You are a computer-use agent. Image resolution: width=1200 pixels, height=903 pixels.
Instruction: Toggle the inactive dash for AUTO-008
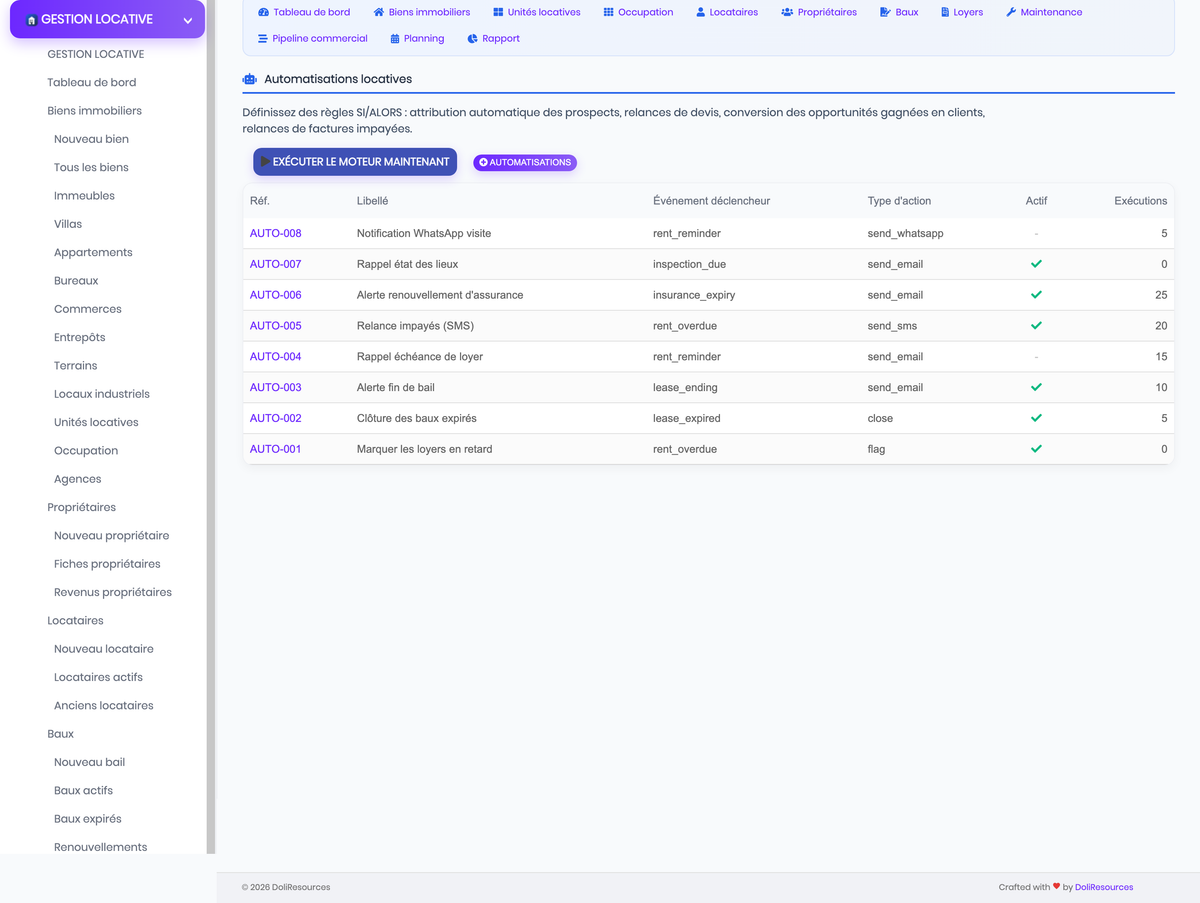click(x=1036, y=233)
